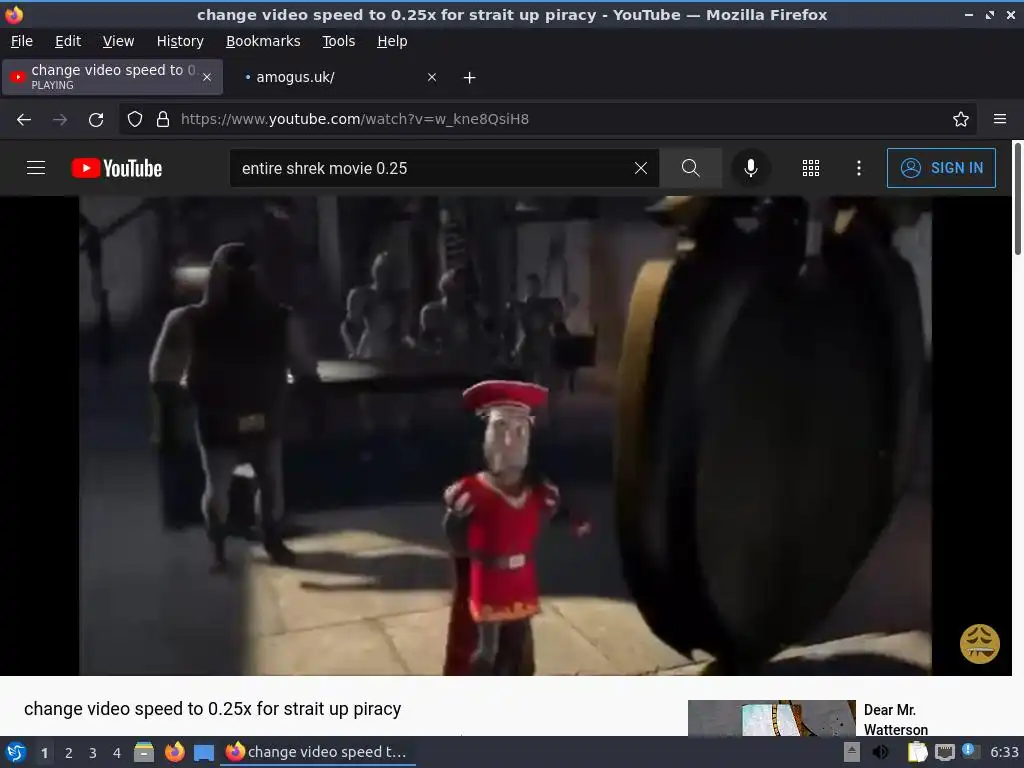Open the file manager from taskbar
This screenshot has height=768, width=1024.
(144, 752)
